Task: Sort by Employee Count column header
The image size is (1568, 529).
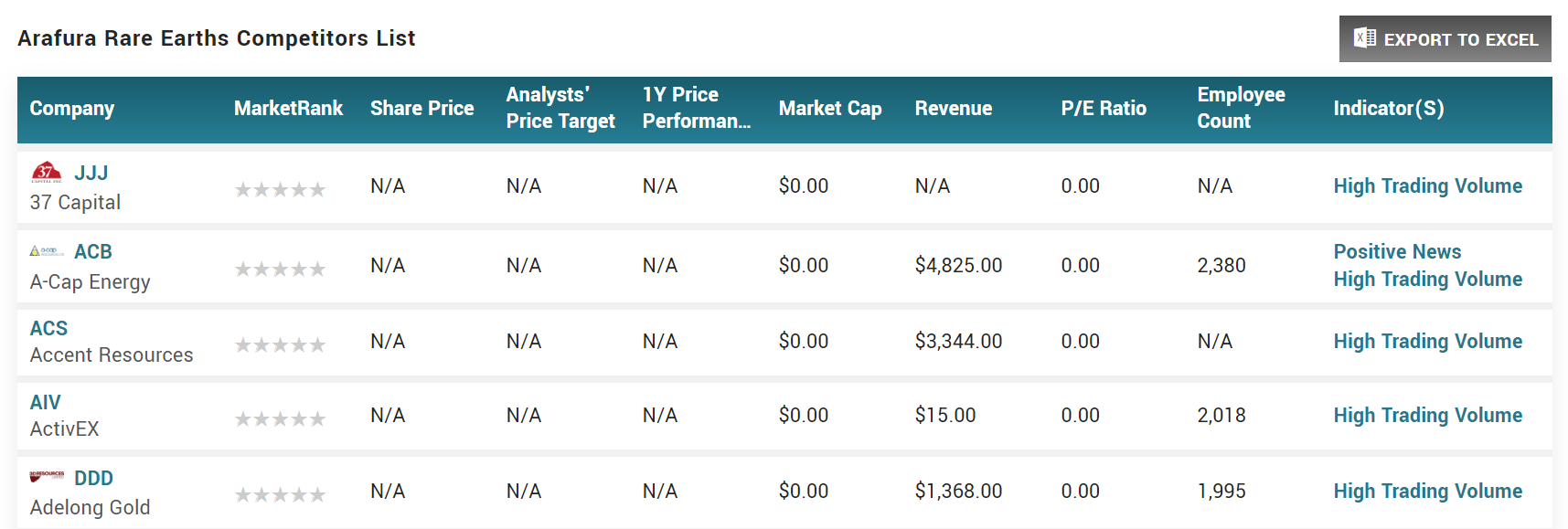Action: coord(1241,108)
